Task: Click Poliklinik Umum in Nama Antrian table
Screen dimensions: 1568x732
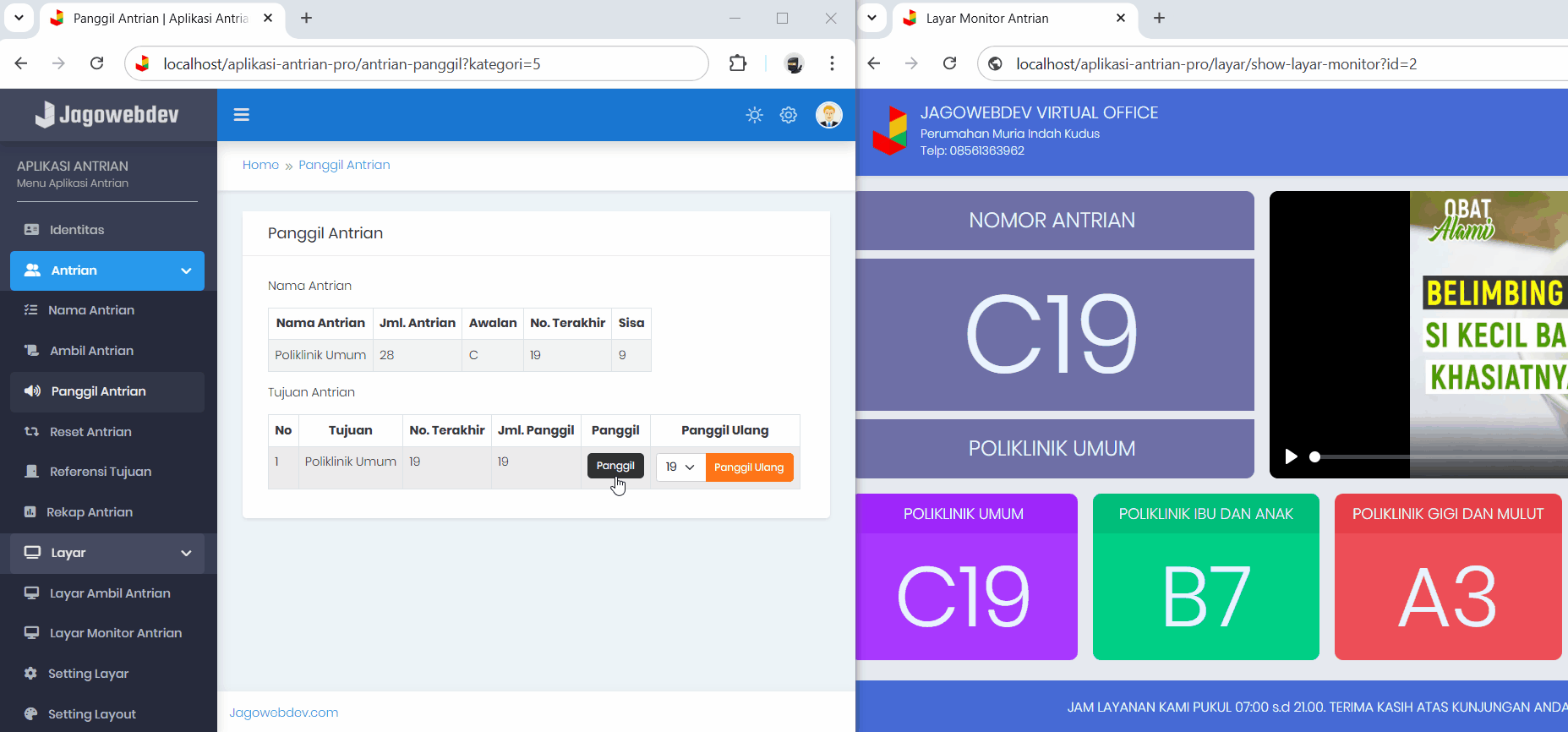Action: tap(320, 355)
